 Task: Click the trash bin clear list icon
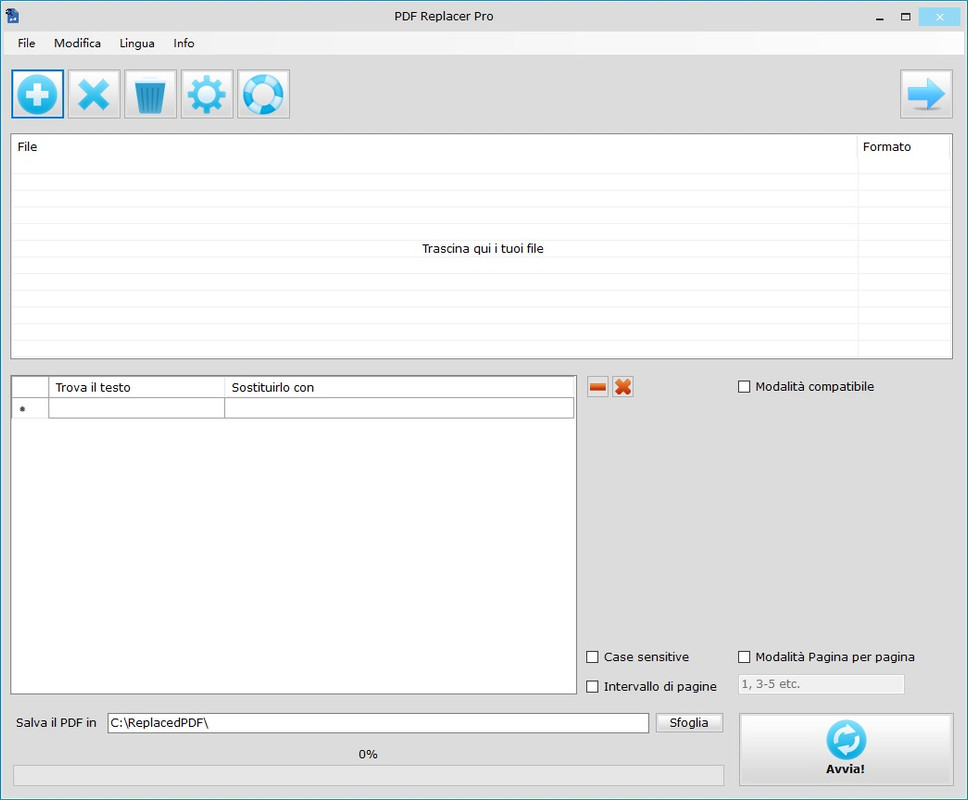tap(150, 94)
